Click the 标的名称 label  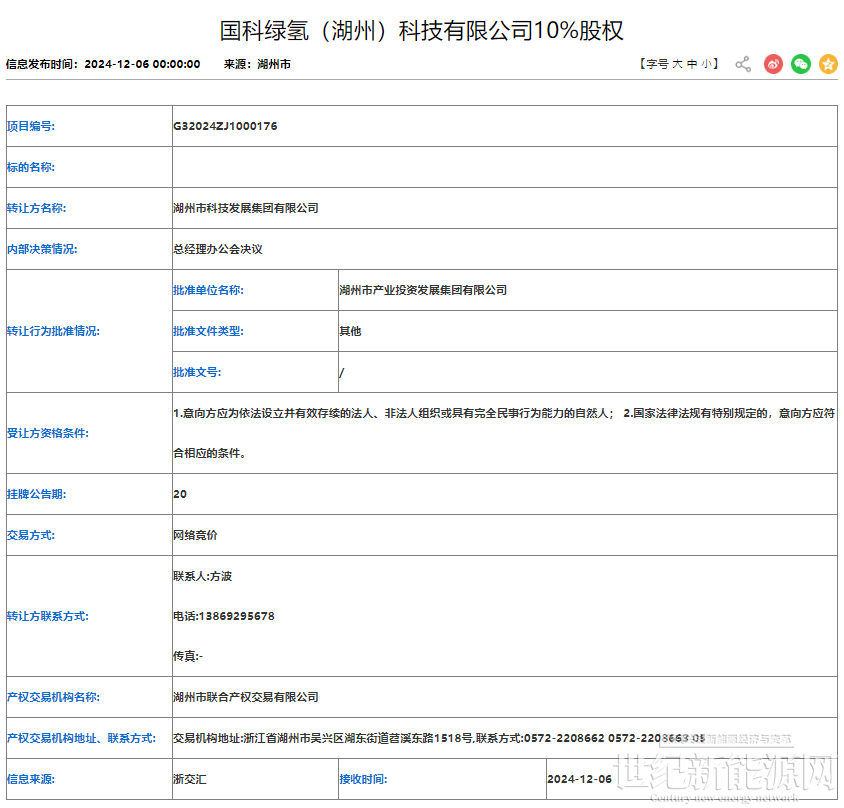point(31,167)
